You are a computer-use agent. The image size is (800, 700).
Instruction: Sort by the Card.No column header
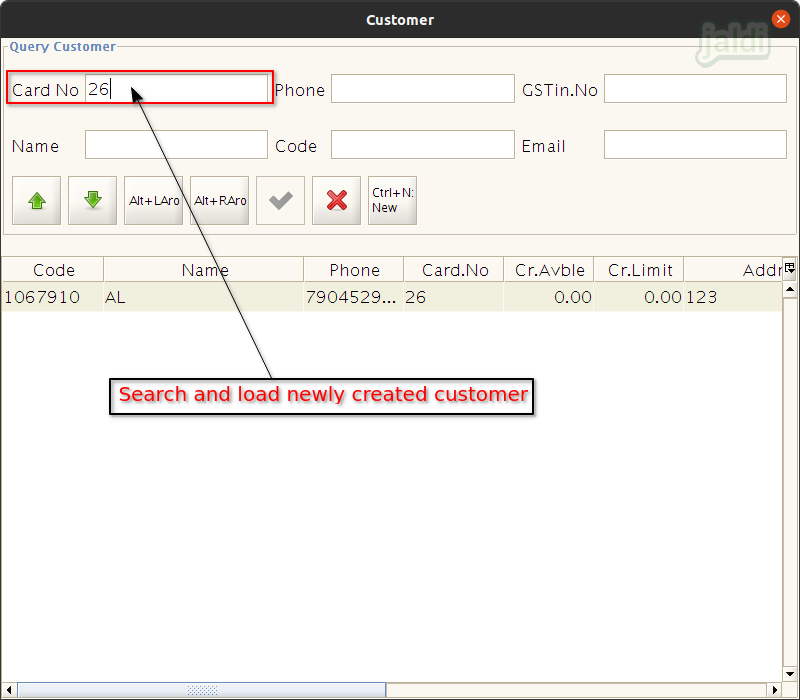(x=454, y=270)
